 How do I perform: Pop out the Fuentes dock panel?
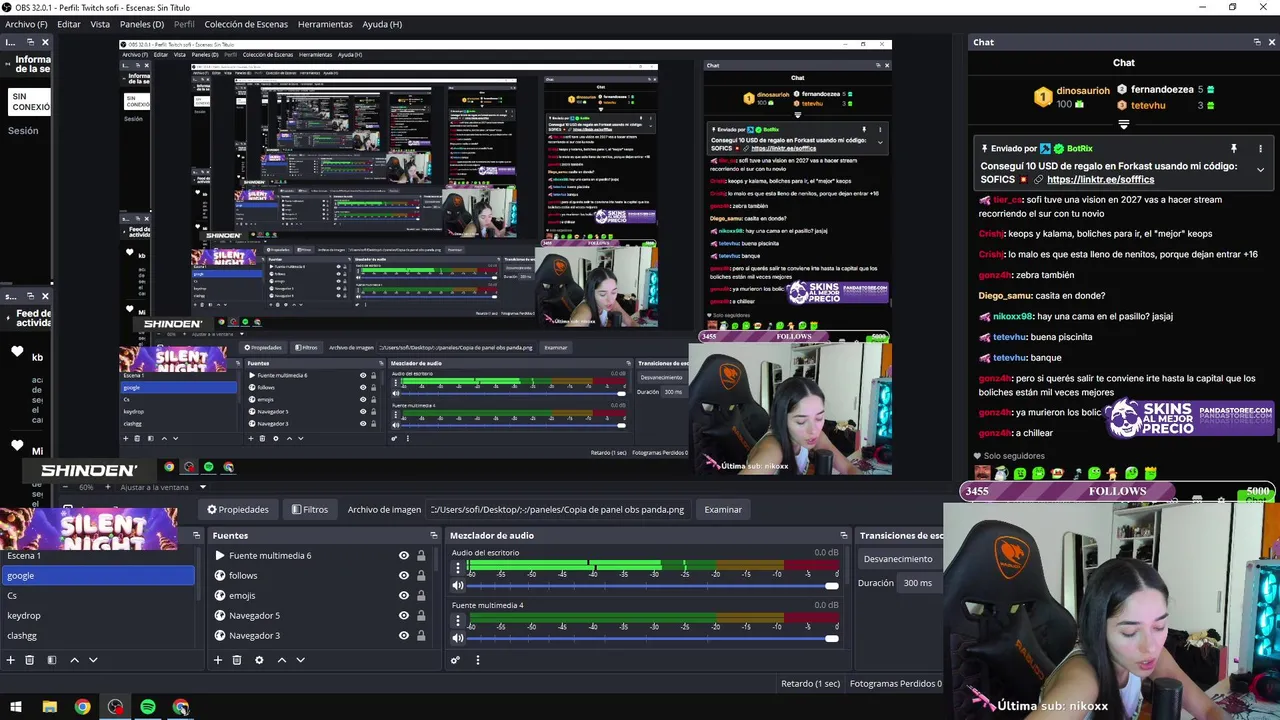pyautogui.click(x=433, y=536)
